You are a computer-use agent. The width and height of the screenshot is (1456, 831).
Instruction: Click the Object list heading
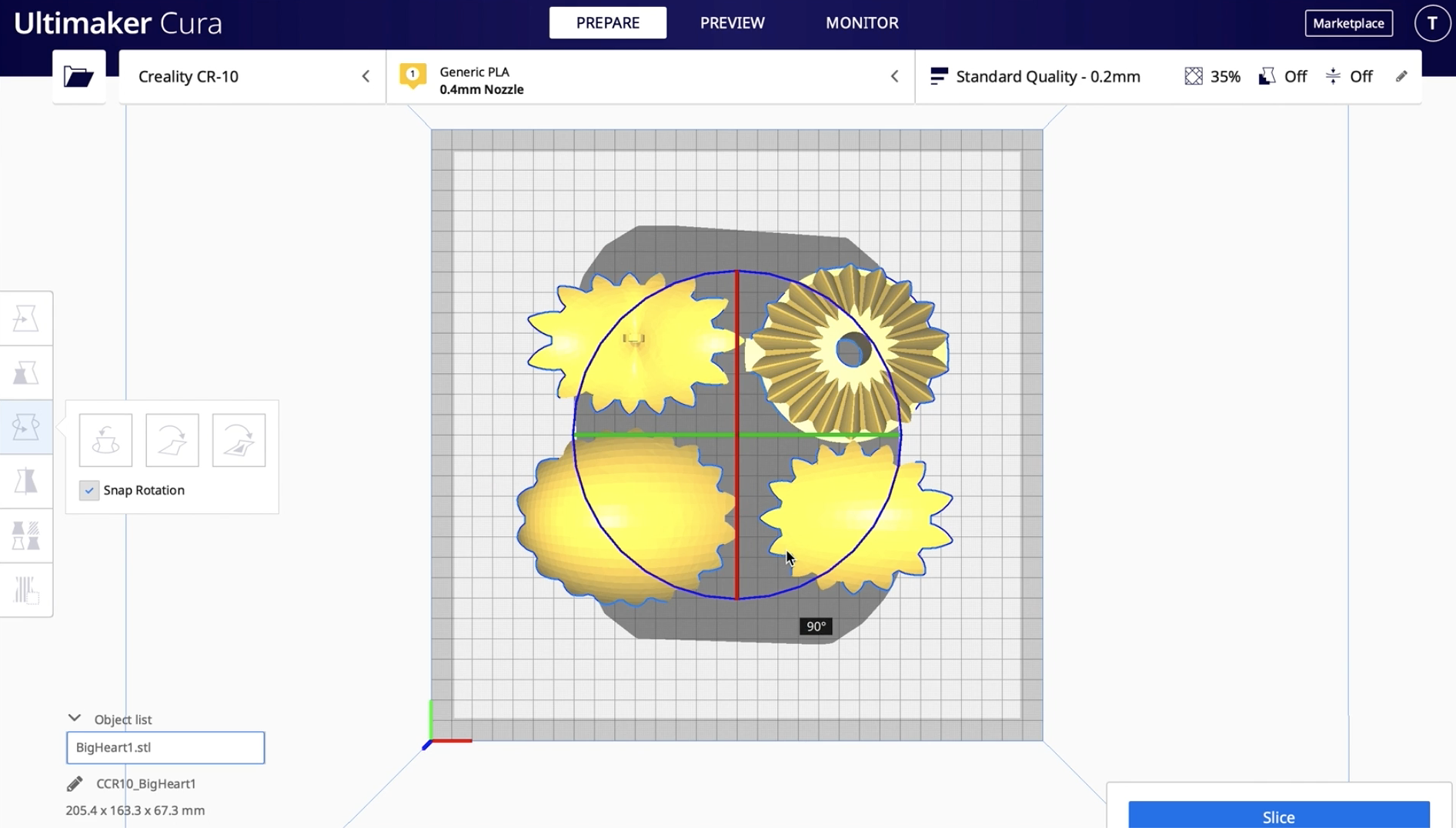123,719
